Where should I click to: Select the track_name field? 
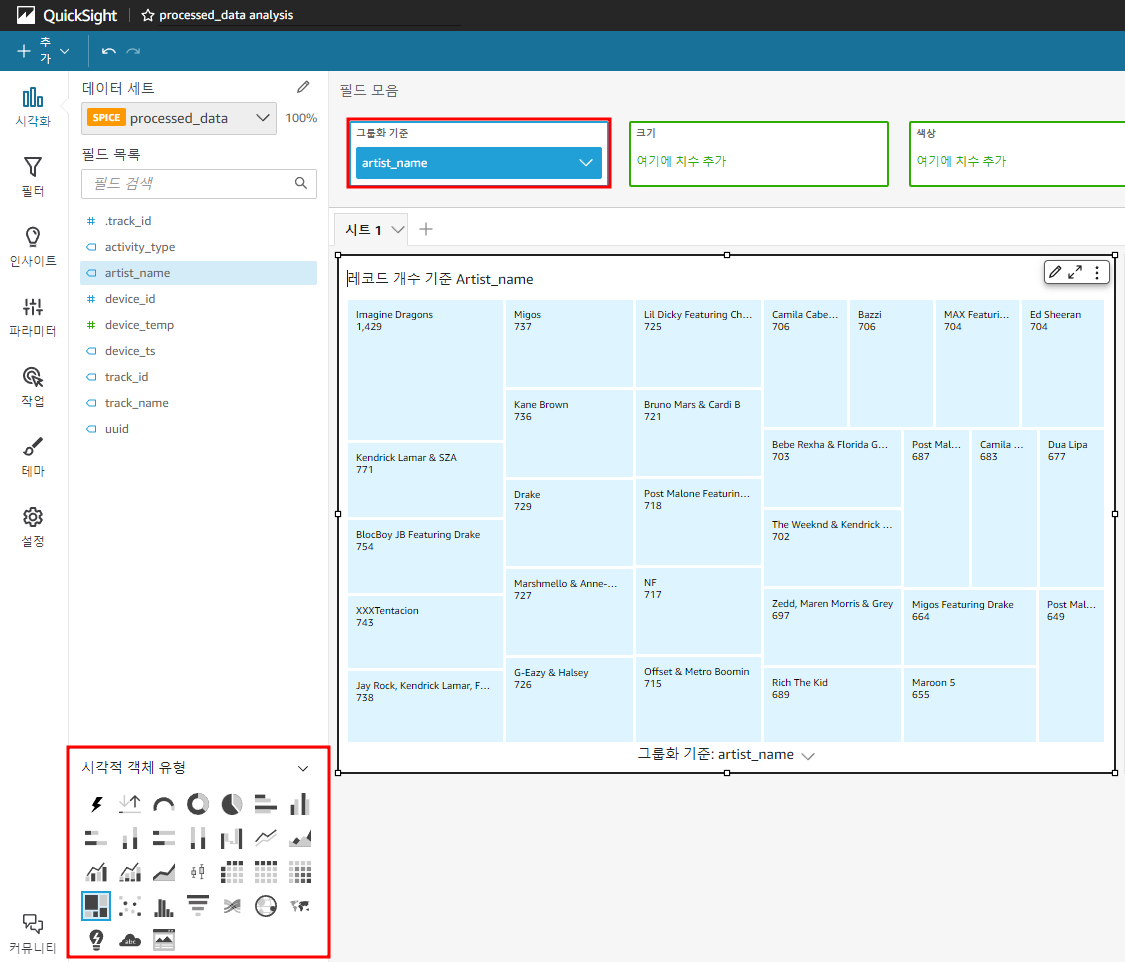coord(198,402)
